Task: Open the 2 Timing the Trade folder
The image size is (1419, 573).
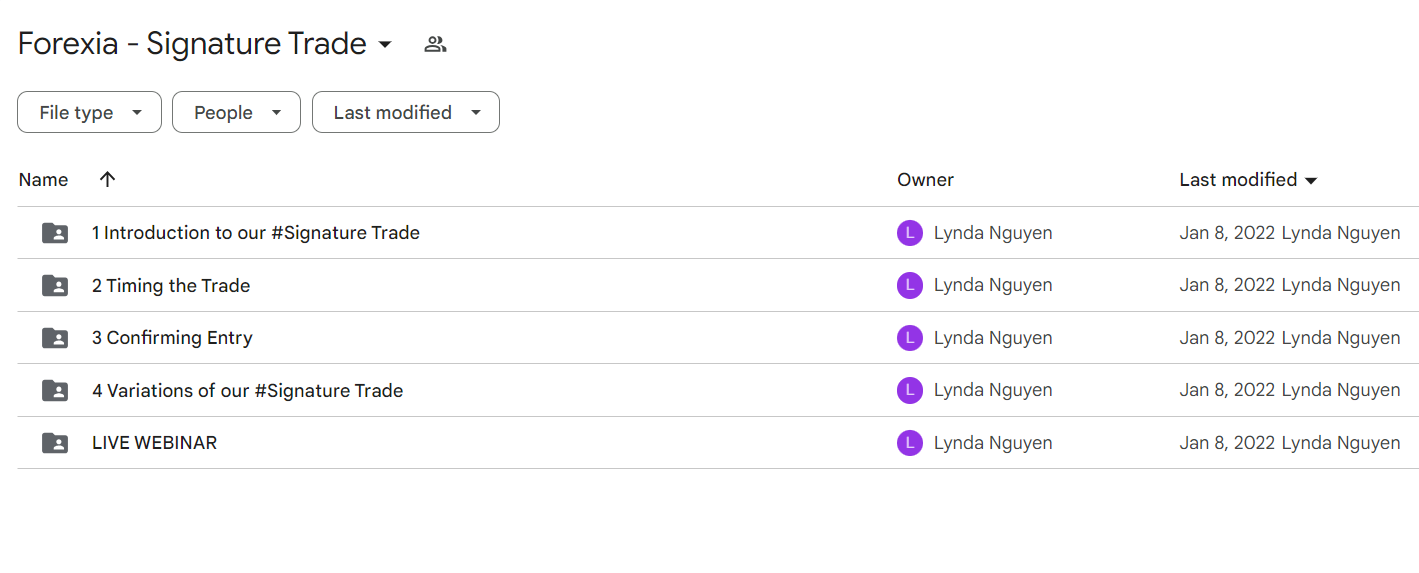Action: tap(171, 285)
